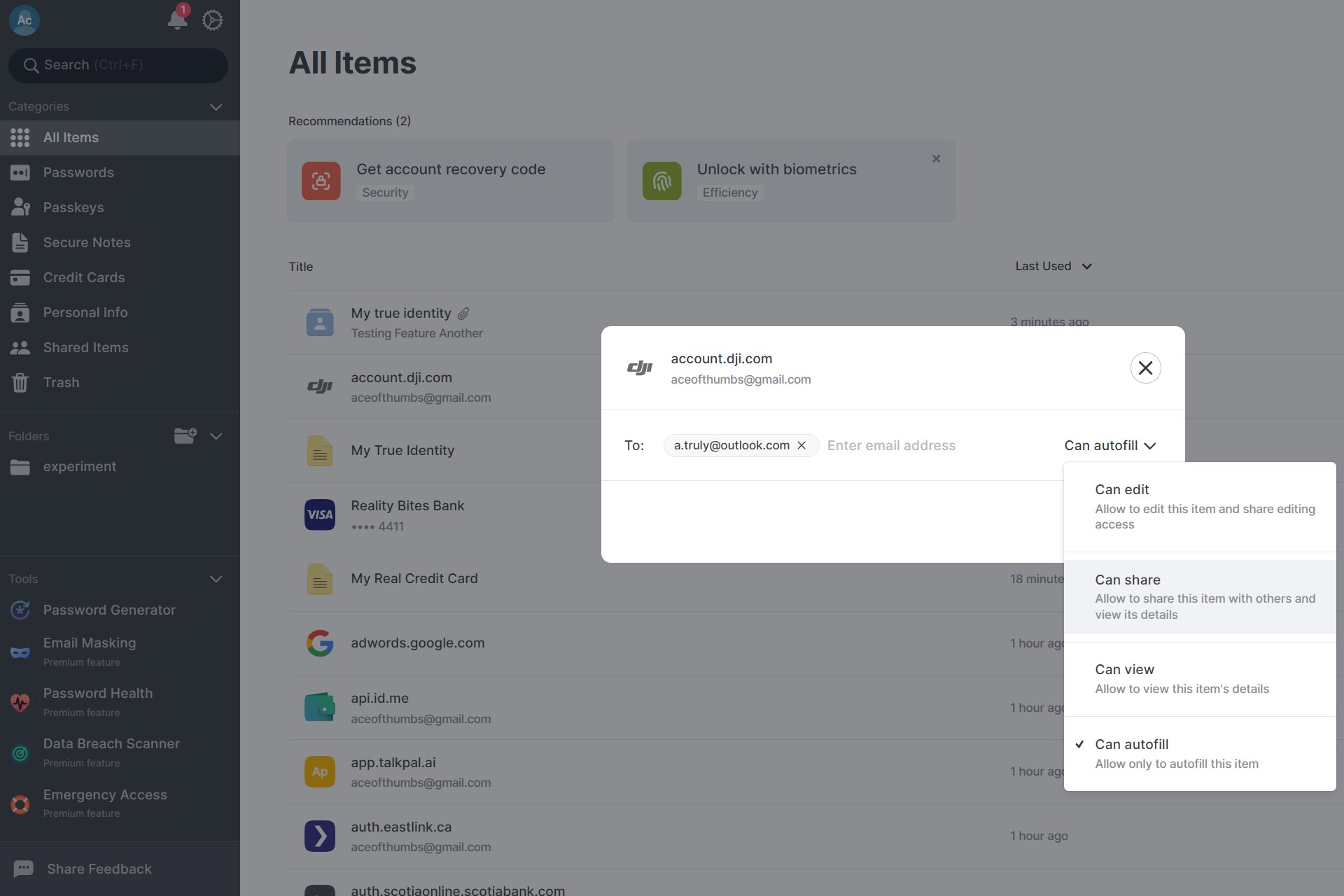This screenshot has height=896, width=1344.
Task: Click the Credit Cards sidebar icon
Action: pyautogui.click(x=20, y=278)
